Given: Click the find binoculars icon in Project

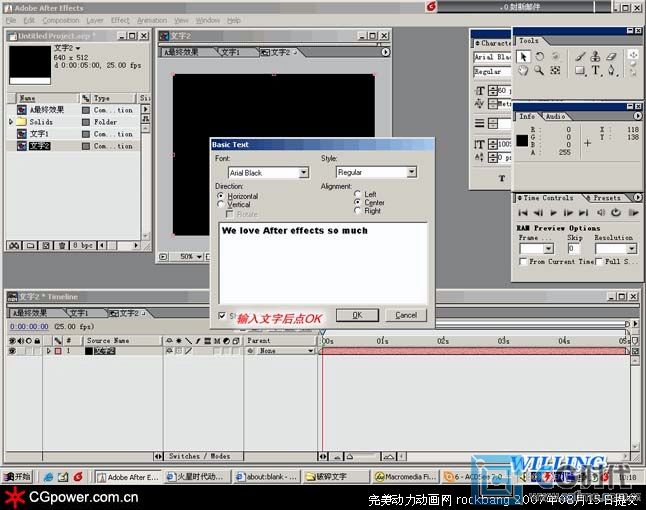Looking at the screenshot, I should pyautogui.click(x=14, y=246).
